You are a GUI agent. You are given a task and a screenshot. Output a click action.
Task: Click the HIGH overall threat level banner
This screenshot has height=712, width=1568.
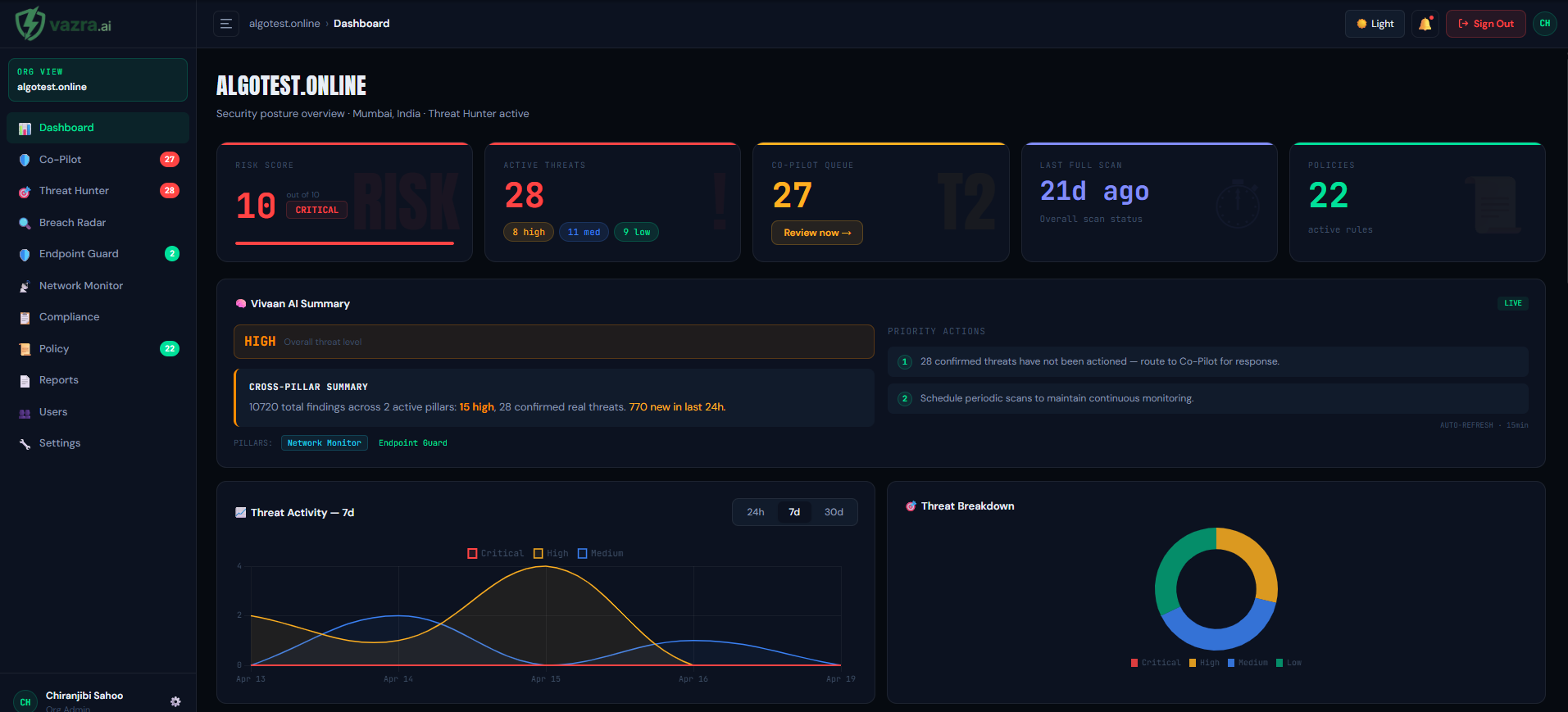(554, 342)
